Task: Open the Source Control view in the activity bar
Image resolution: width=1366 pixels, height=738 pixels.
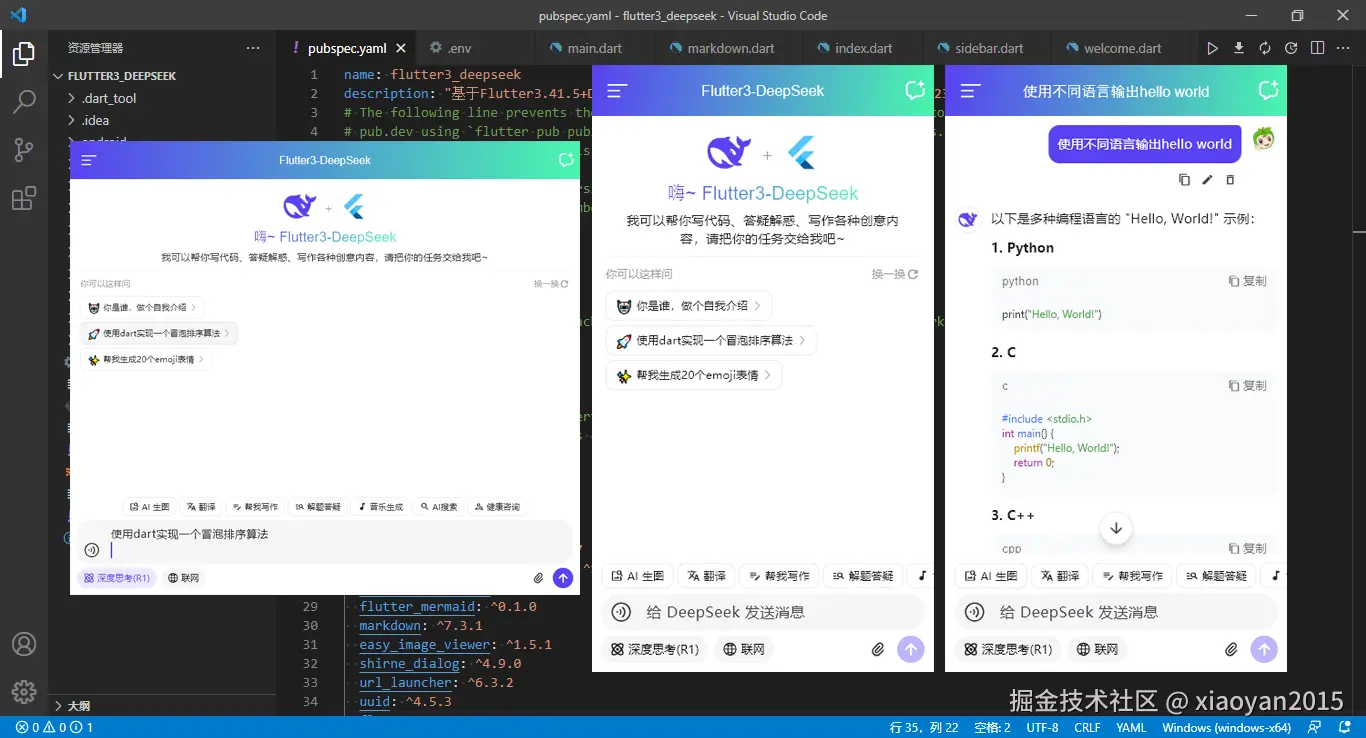Action: point(24,150)
